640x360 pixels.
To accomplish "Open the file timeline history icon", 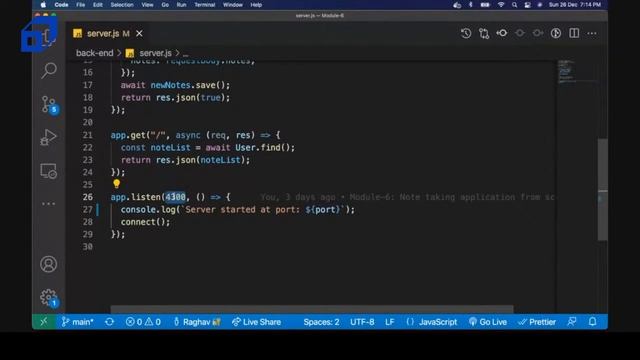I will coord(466,33).
